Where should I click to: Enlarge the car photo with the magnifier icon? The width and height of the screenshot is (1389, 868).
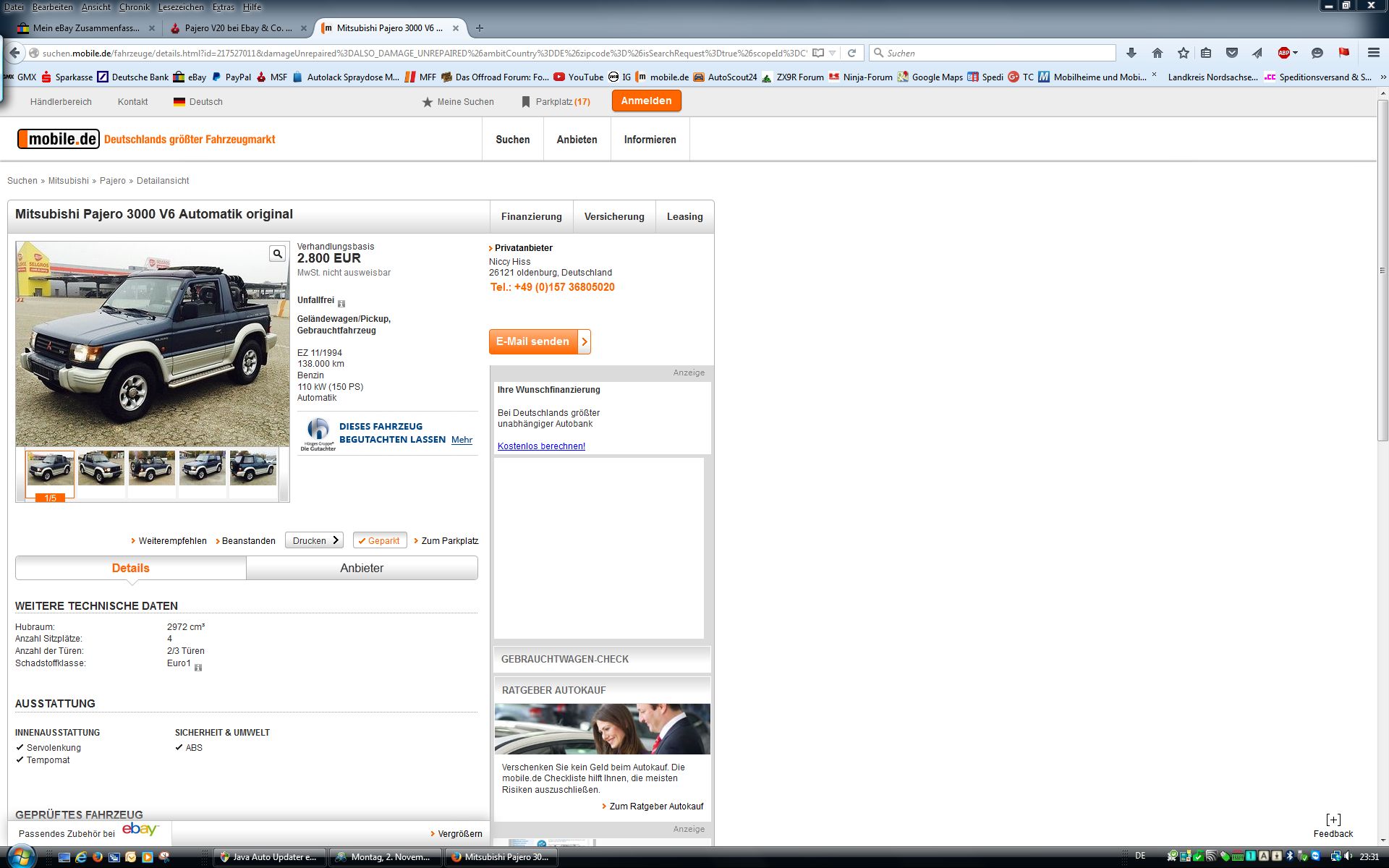277,253
